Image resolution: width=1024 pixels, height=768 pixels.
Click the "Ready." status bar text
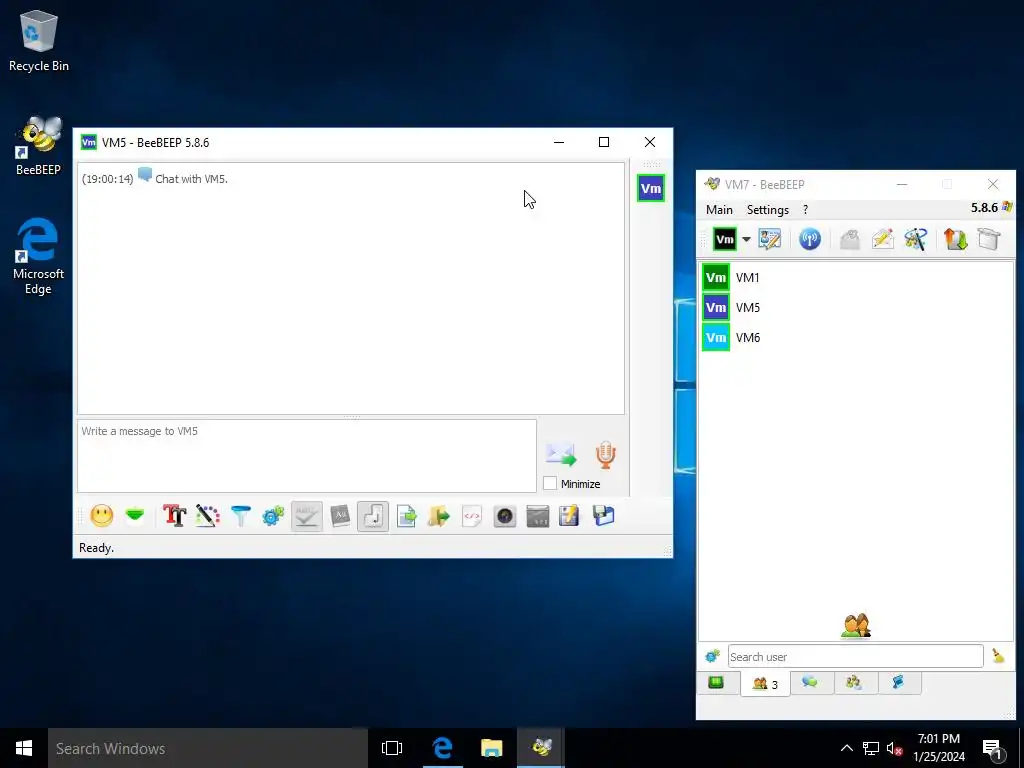(x=97, y=548)
